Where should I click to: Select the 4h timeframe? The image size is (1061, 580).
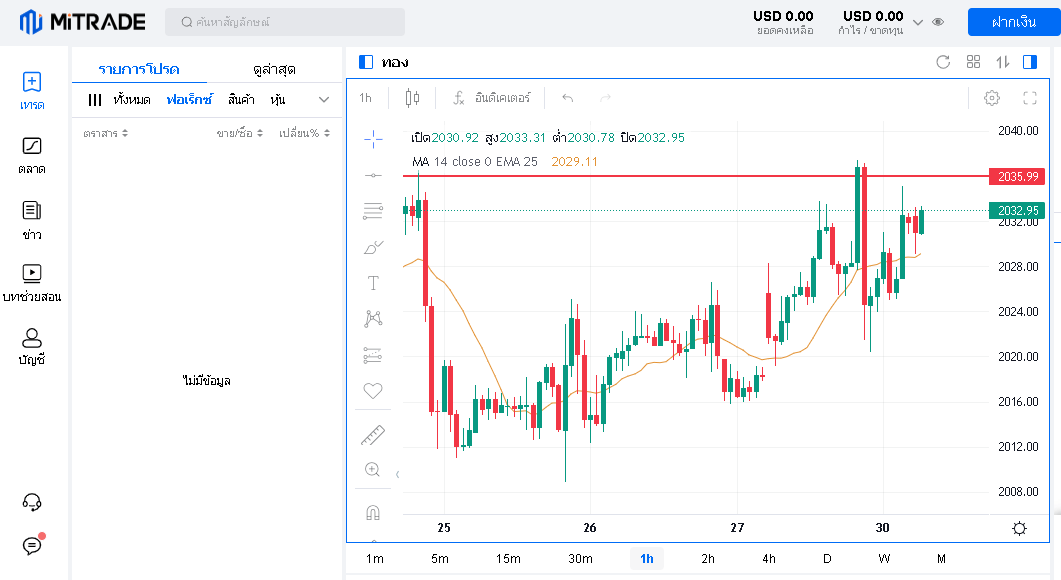click(x=768, y=559)
